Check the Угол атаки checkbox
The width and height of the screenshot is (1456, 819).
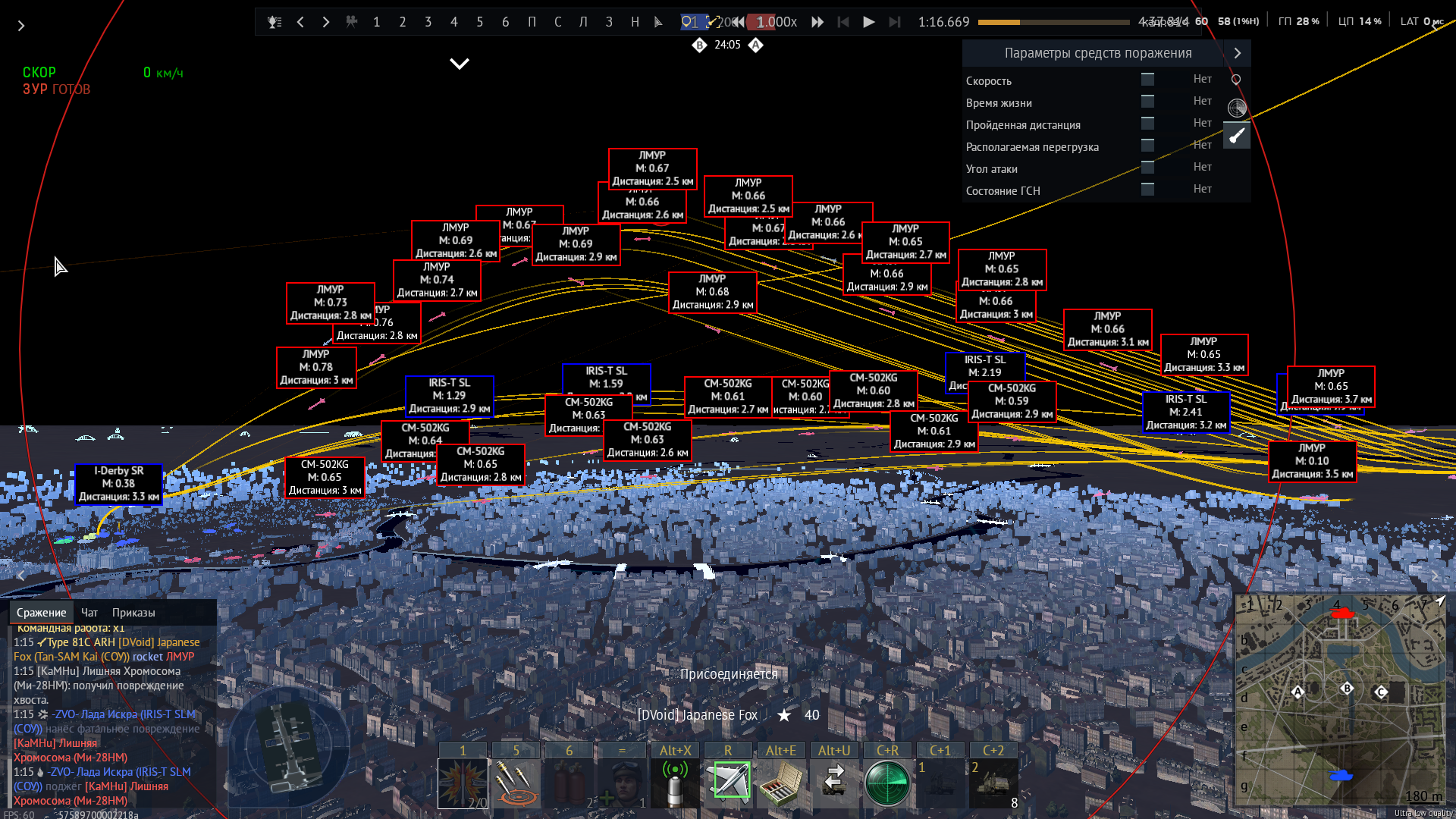[1147, 168]
